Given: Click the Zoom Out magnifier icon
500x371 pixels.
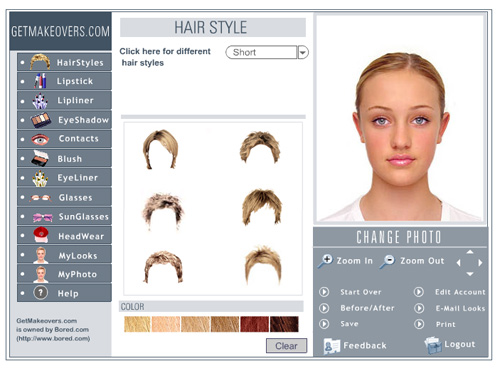Looking at the screenshot, I should click(x=387, y=261).
